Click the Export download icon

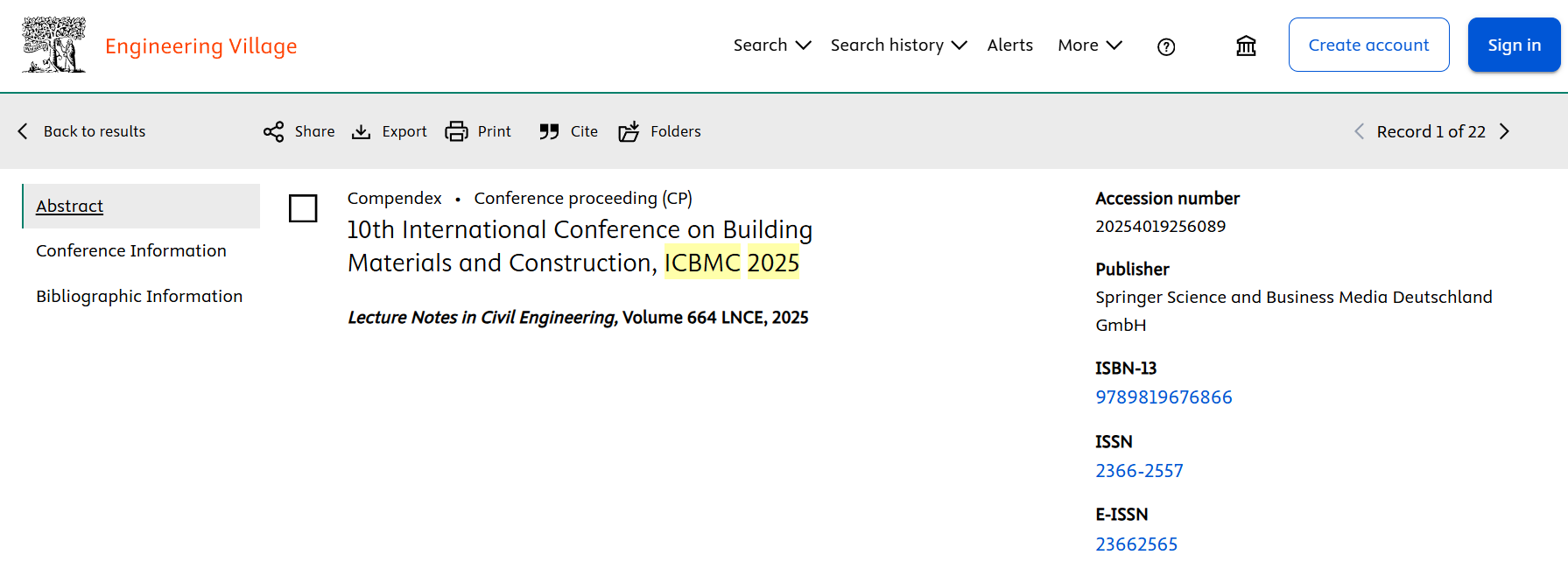coord(361,131)
